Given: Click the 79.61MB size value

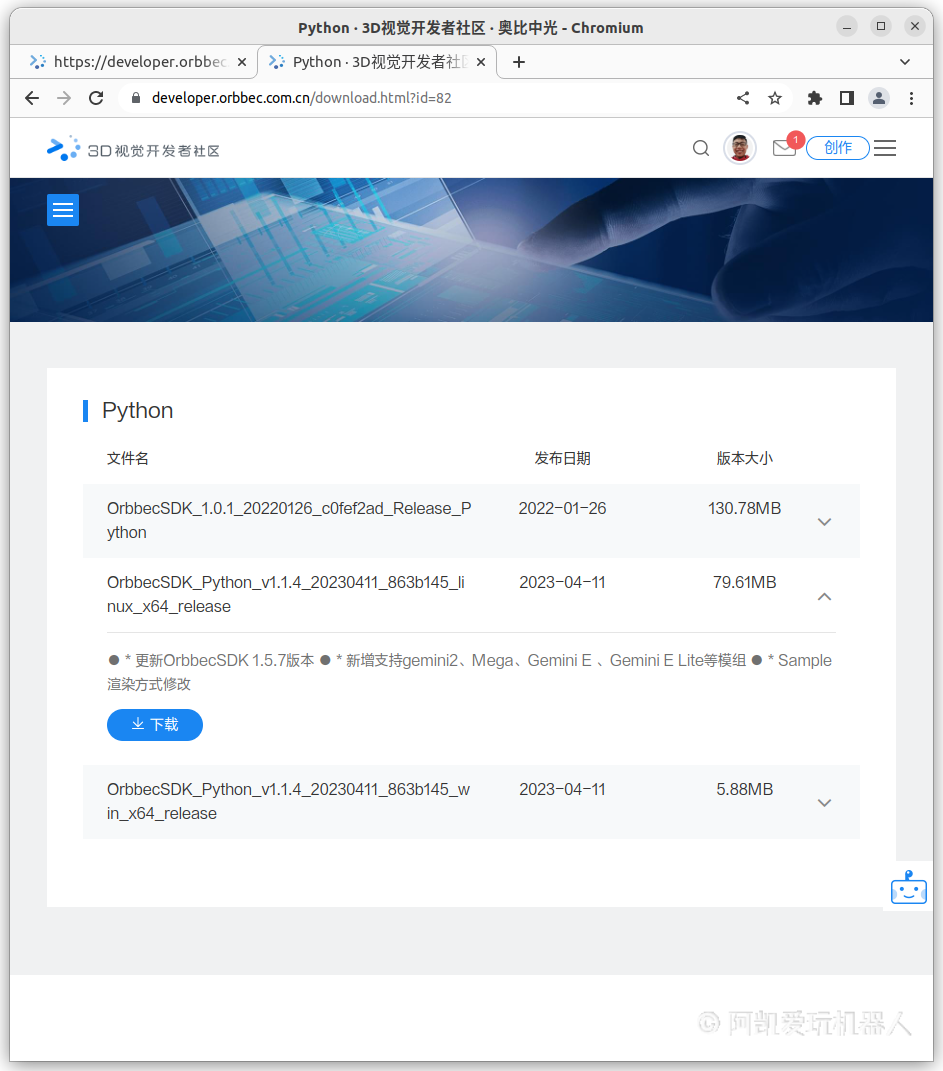Looking at the screenshot, I should [x=744, y=583].
